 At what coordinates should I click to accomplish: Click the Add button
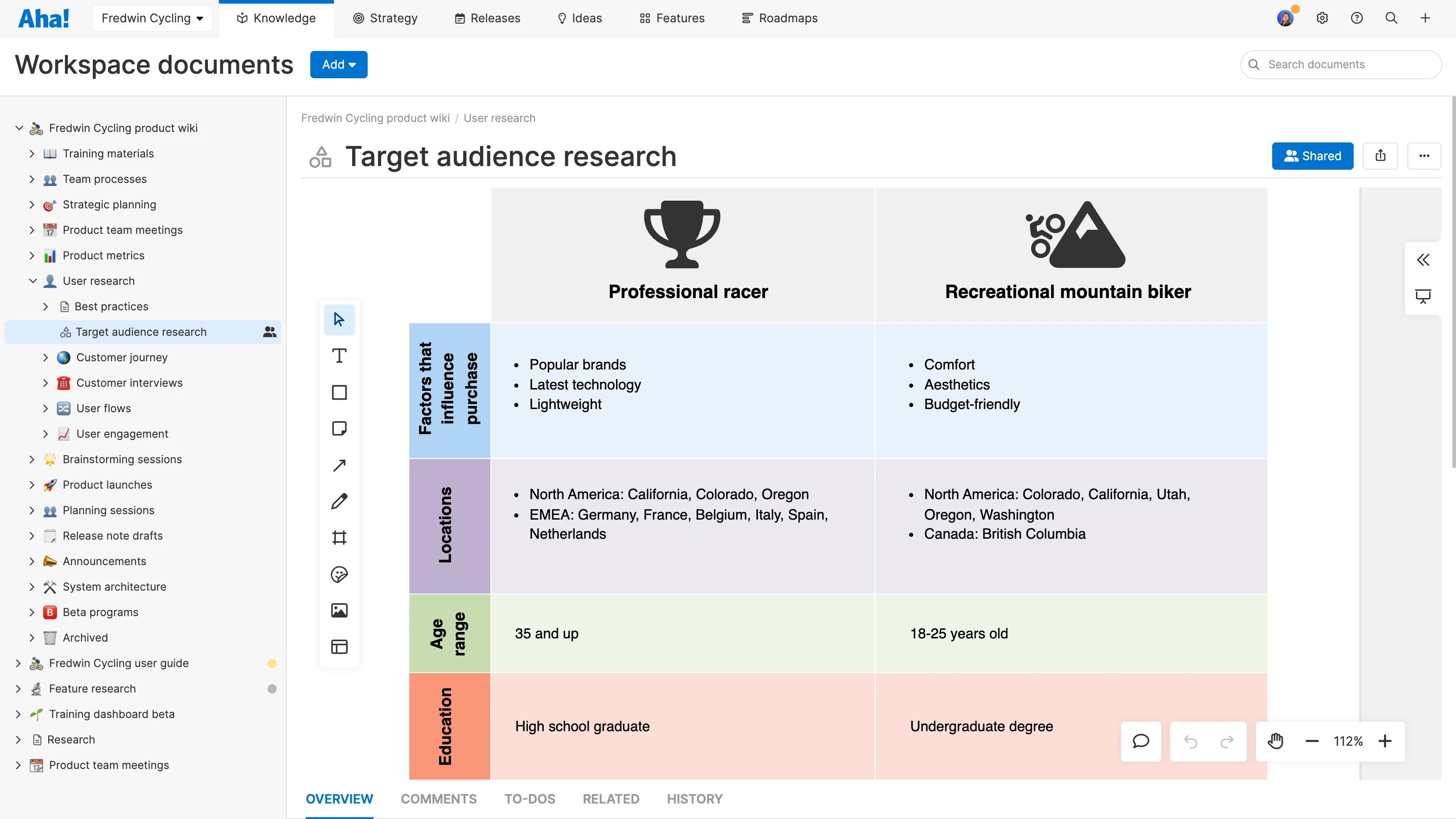click(339, 65)
